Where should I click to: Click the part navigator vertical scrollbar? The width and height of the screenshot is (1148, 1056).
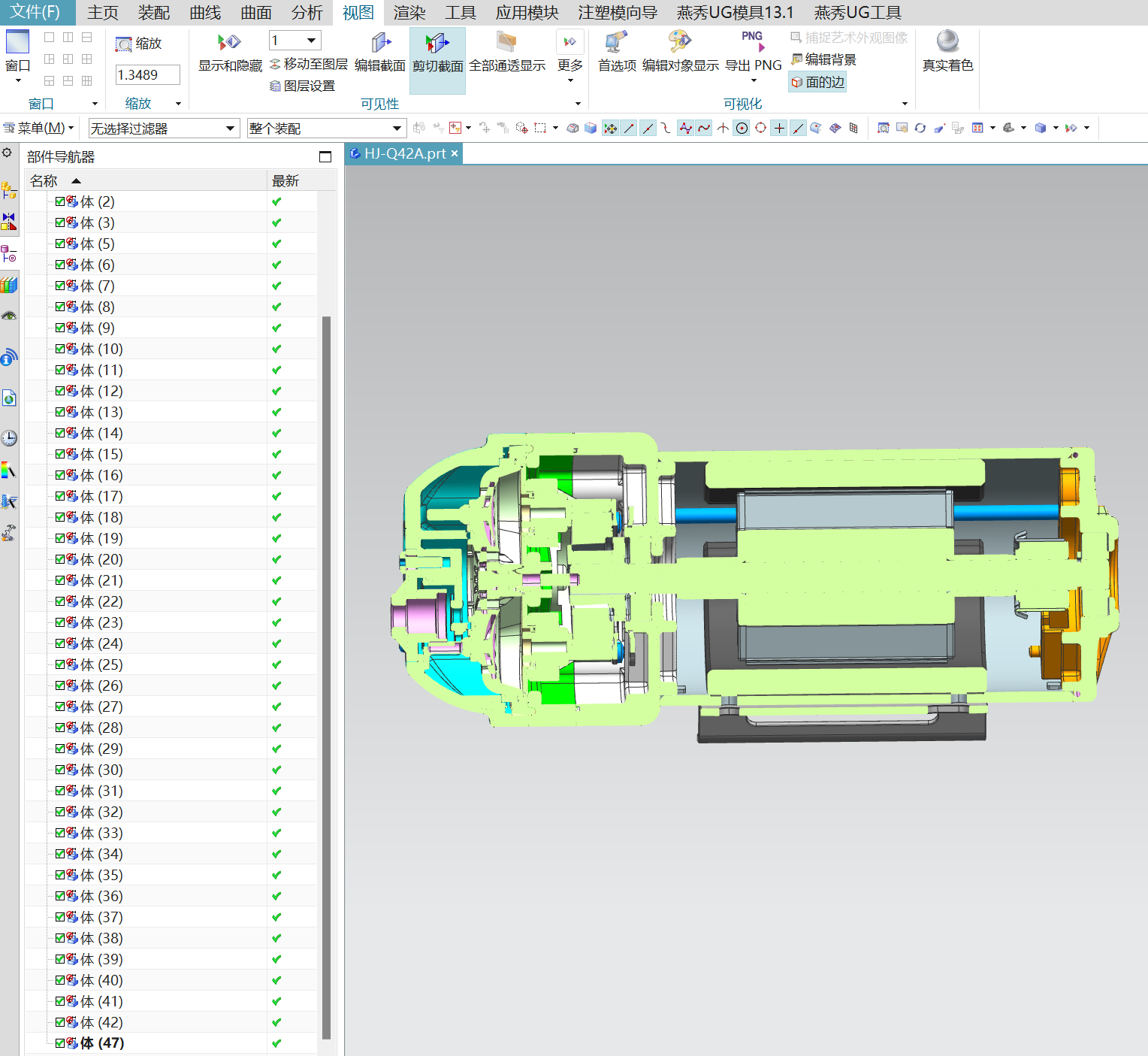tap(326, 676)
